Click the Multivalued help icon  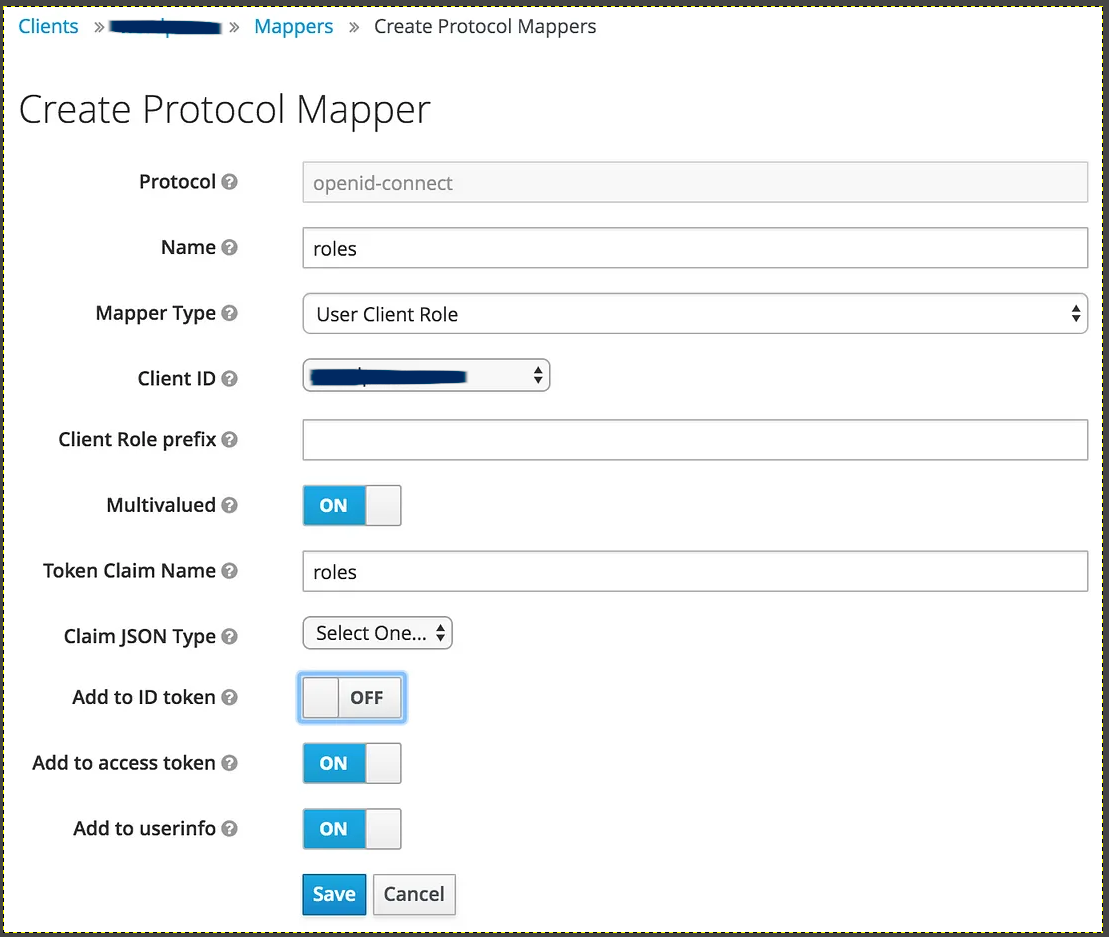[x=230, y=505]
